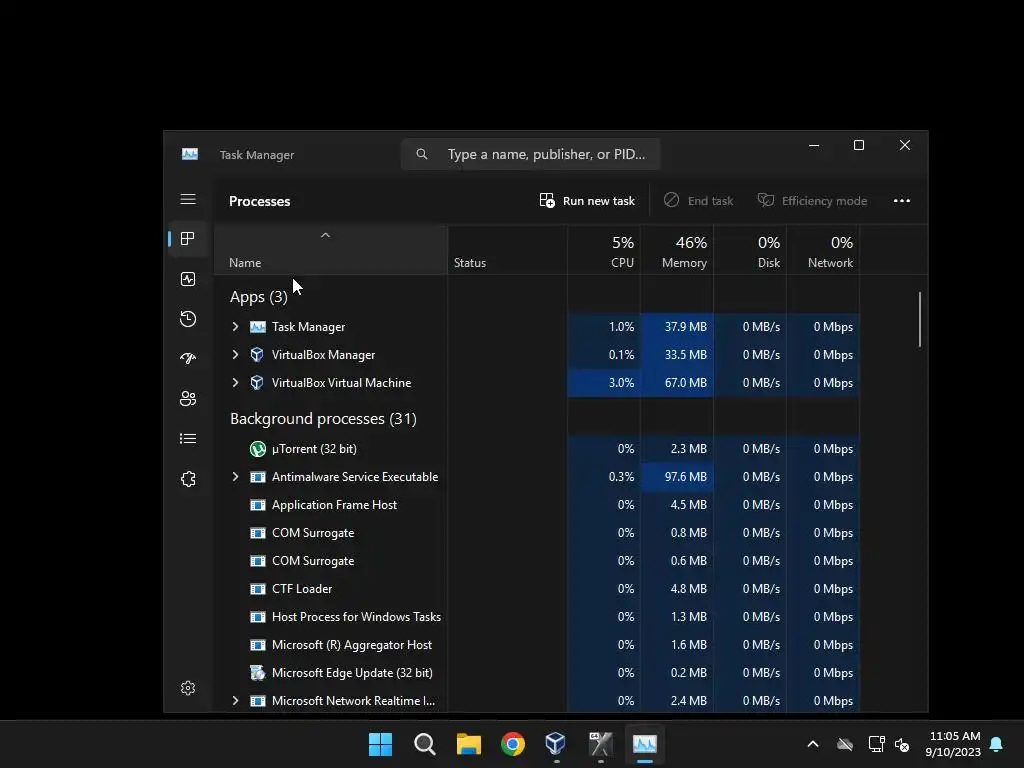Open the hamburger navigation menu

tap(188, 199)
